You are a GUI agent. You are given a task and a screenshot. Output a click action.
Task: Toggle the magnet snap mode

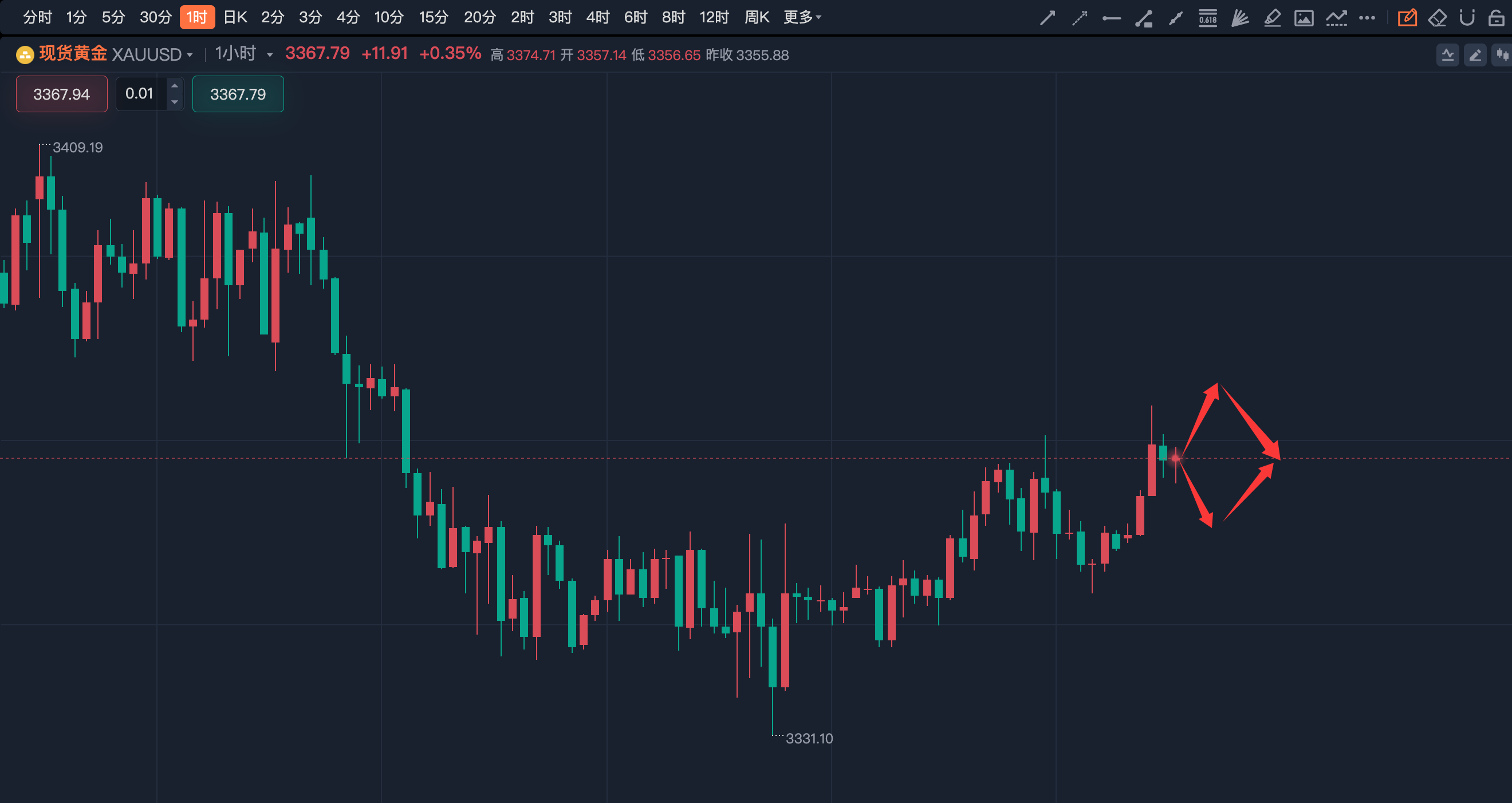click(x=1467, y=18)
